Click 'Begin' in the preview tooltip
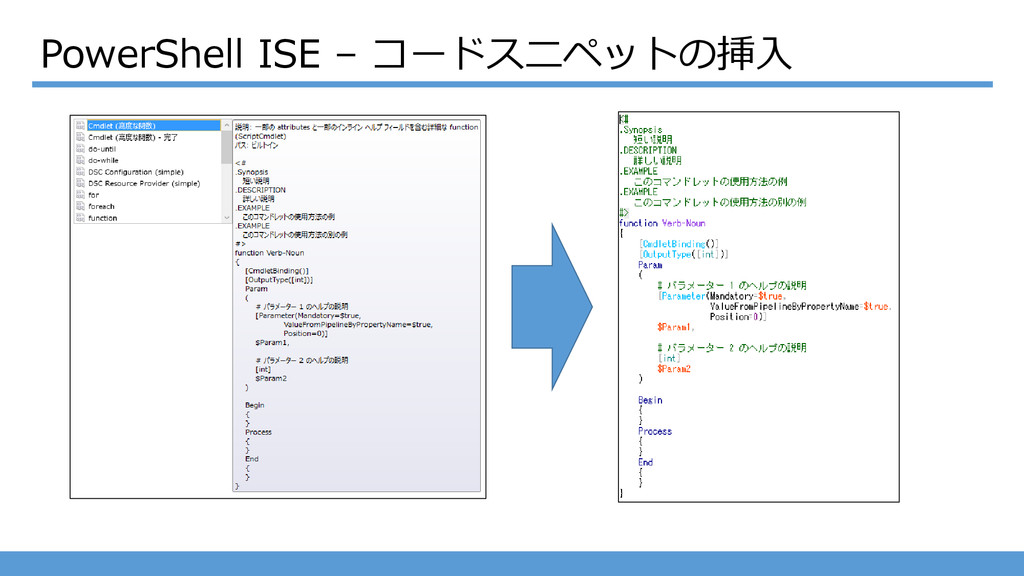This screenshot has width=1024, height=576. click(255, 405)
